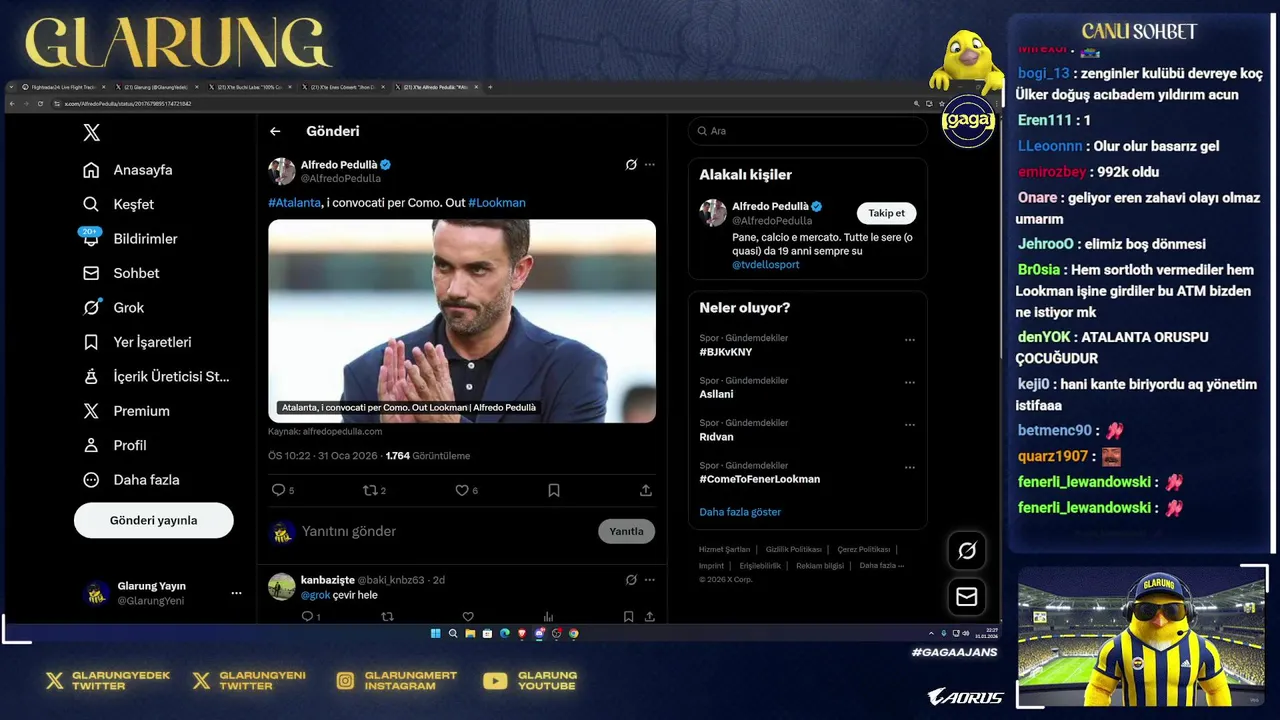Click the #Lookman hashtag in the post
This screenshot has height=720, width=1280.
pyautogui.click(x=497, y=202)
